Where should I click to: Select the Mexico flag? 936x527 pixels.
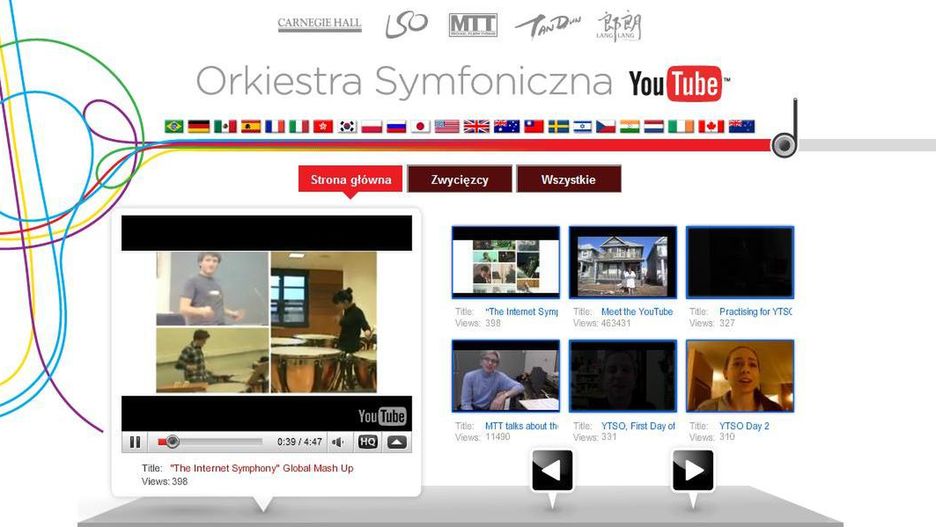225,126
